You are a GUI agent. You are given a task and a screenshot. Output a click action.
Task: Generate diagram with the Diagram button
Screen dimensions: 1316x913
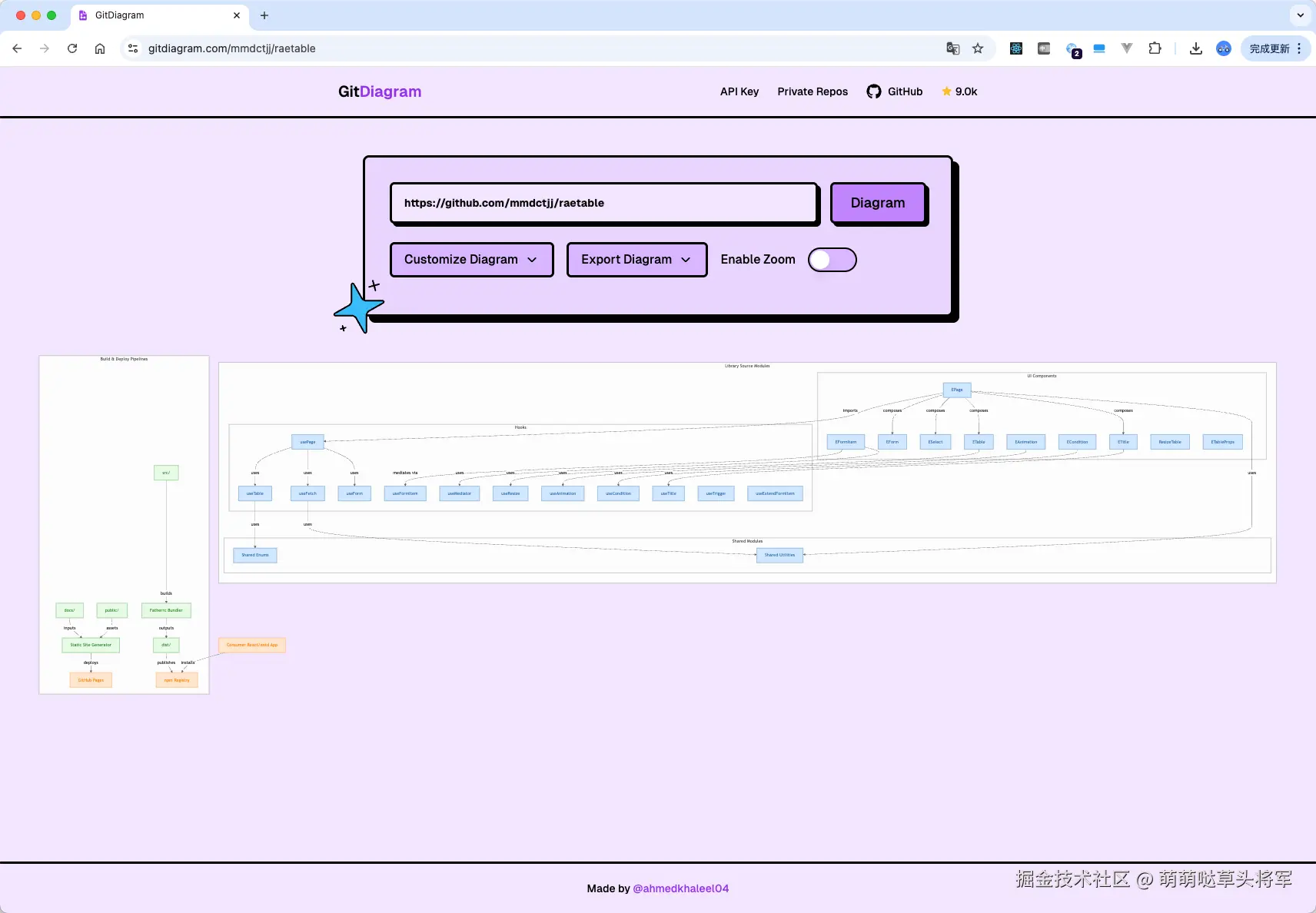click(x=878, y=203)
